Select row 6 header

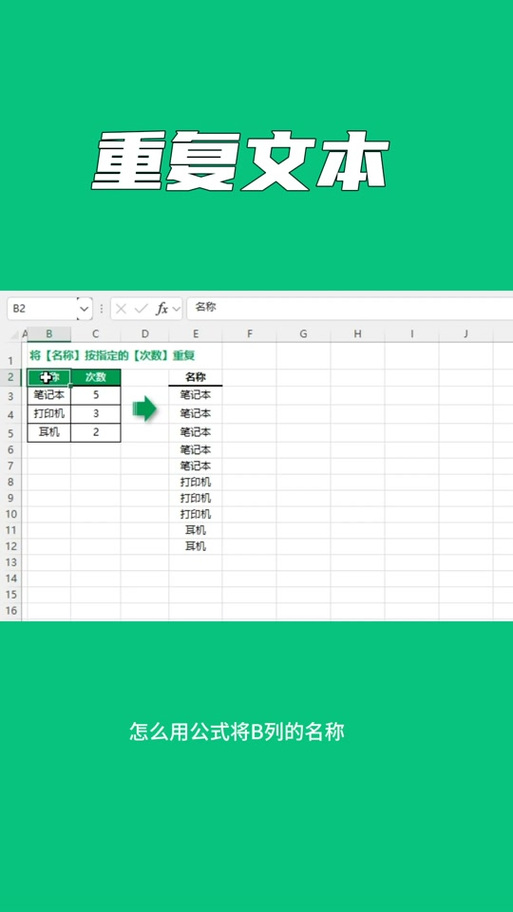coord(11,450)
